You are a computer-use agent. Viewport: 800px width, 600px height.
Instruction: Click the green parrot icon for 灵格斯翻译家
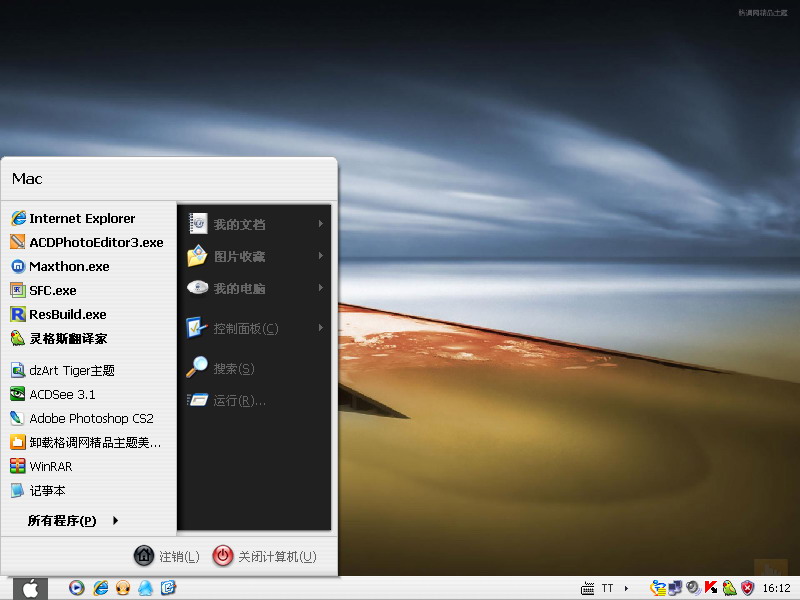pos(18,338)
